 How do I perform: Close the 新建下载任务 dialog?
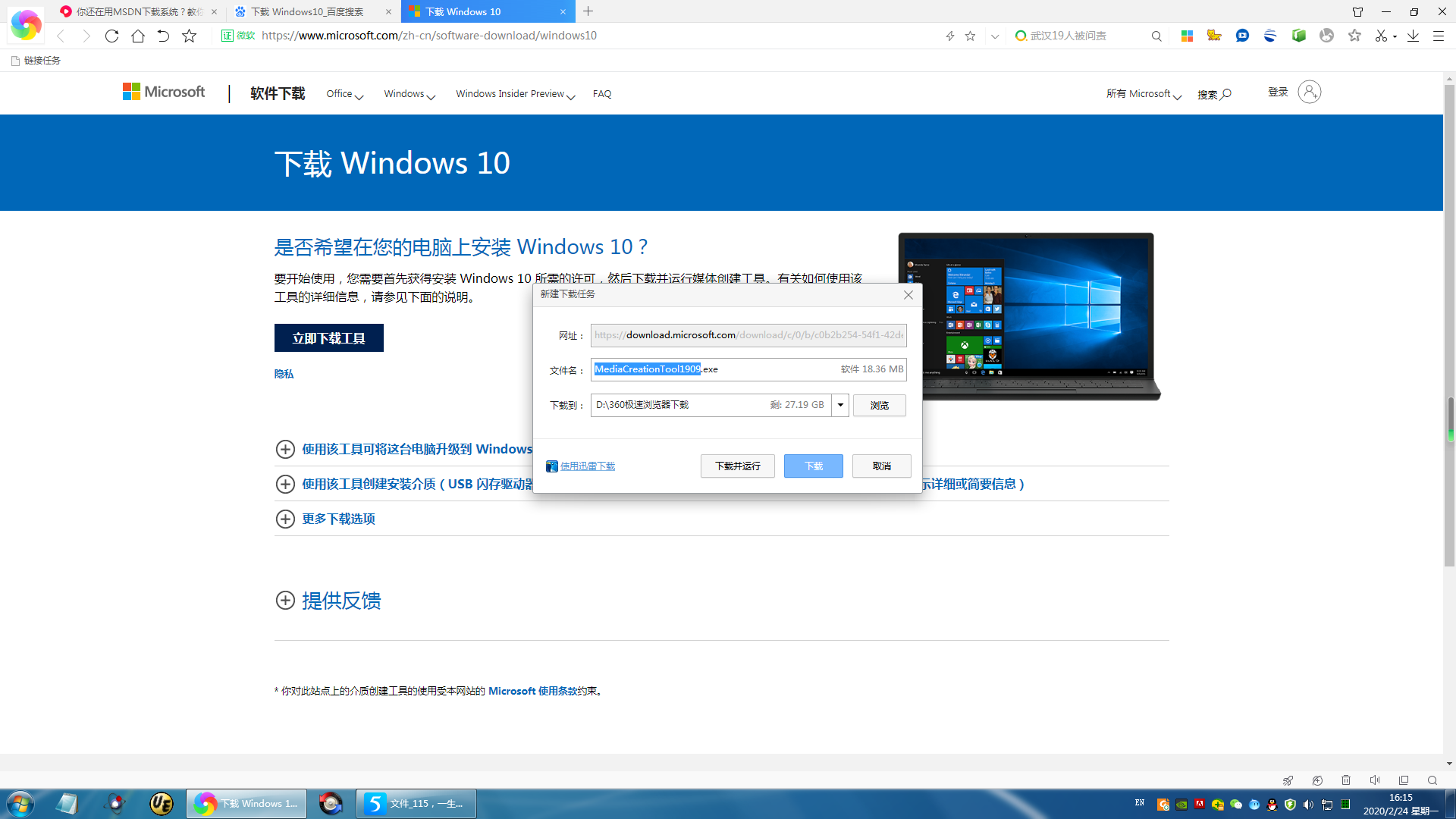click(908, 295)
